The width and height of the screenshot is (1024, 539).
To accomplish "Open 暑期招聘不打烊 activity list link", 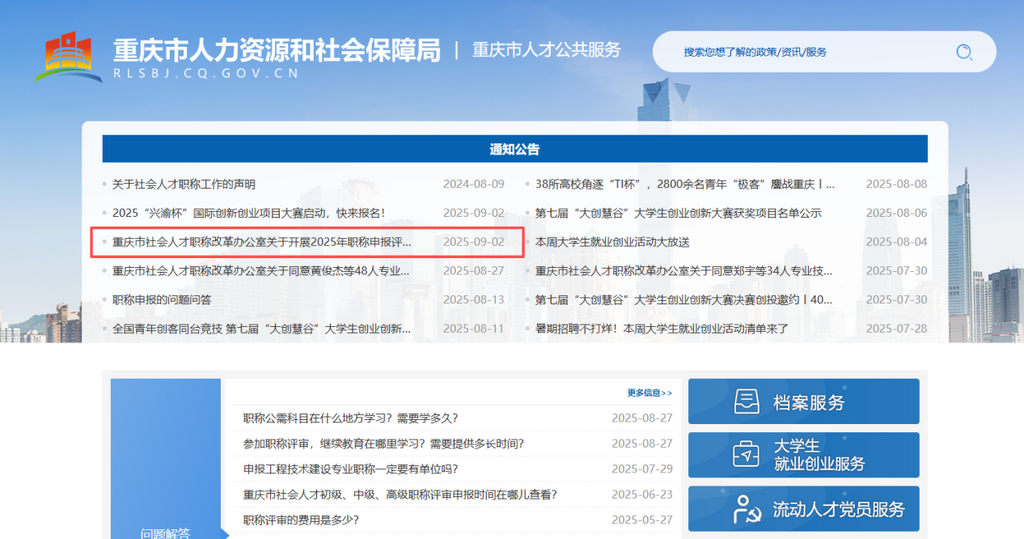I will pyautogui.click(x=662, y=328).
